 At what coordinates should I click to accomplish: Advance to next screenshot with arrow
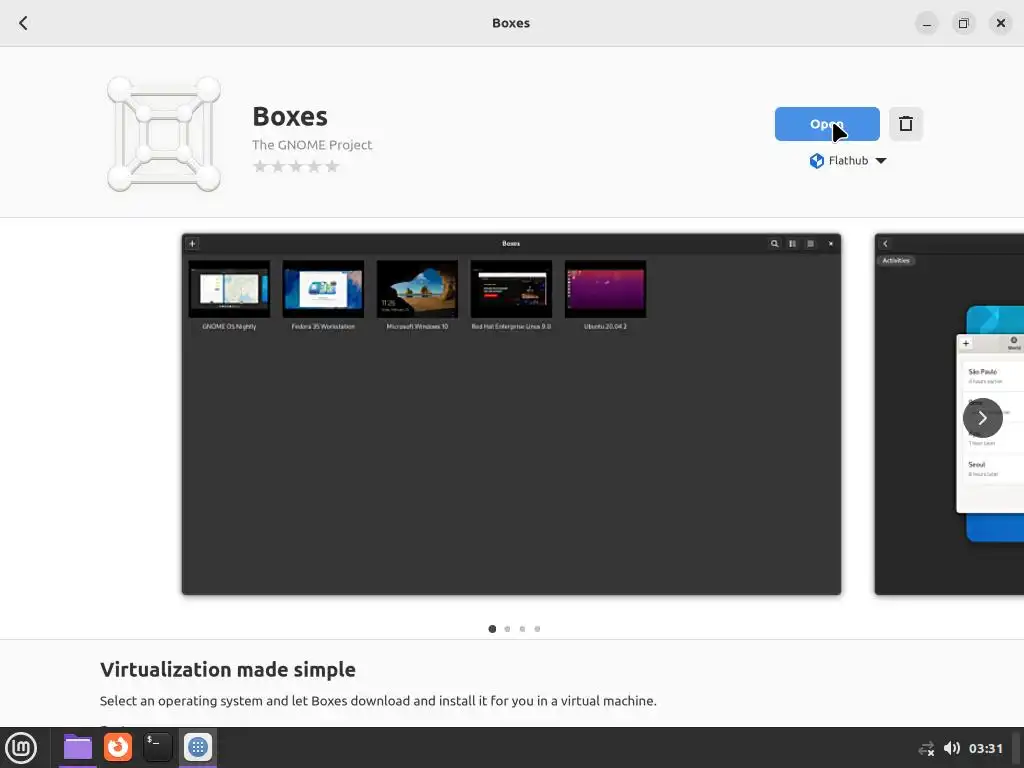click(x=982, y=418)
